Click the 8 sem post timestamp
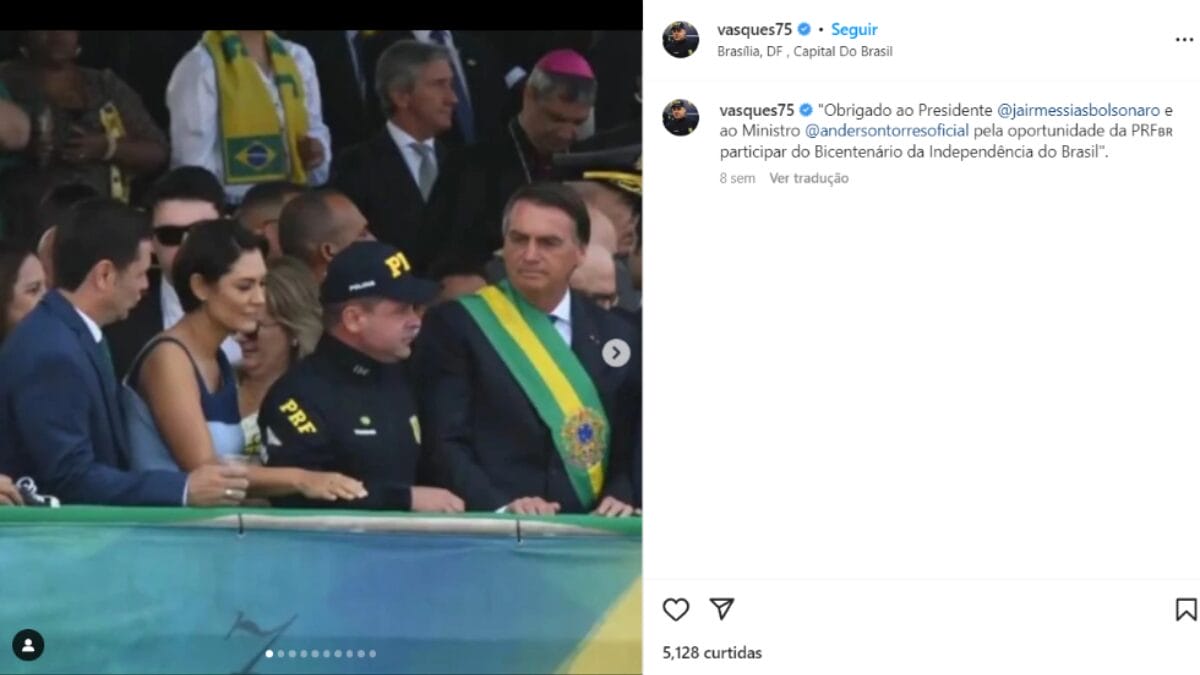1200x675 pixels. click(737, 178)
